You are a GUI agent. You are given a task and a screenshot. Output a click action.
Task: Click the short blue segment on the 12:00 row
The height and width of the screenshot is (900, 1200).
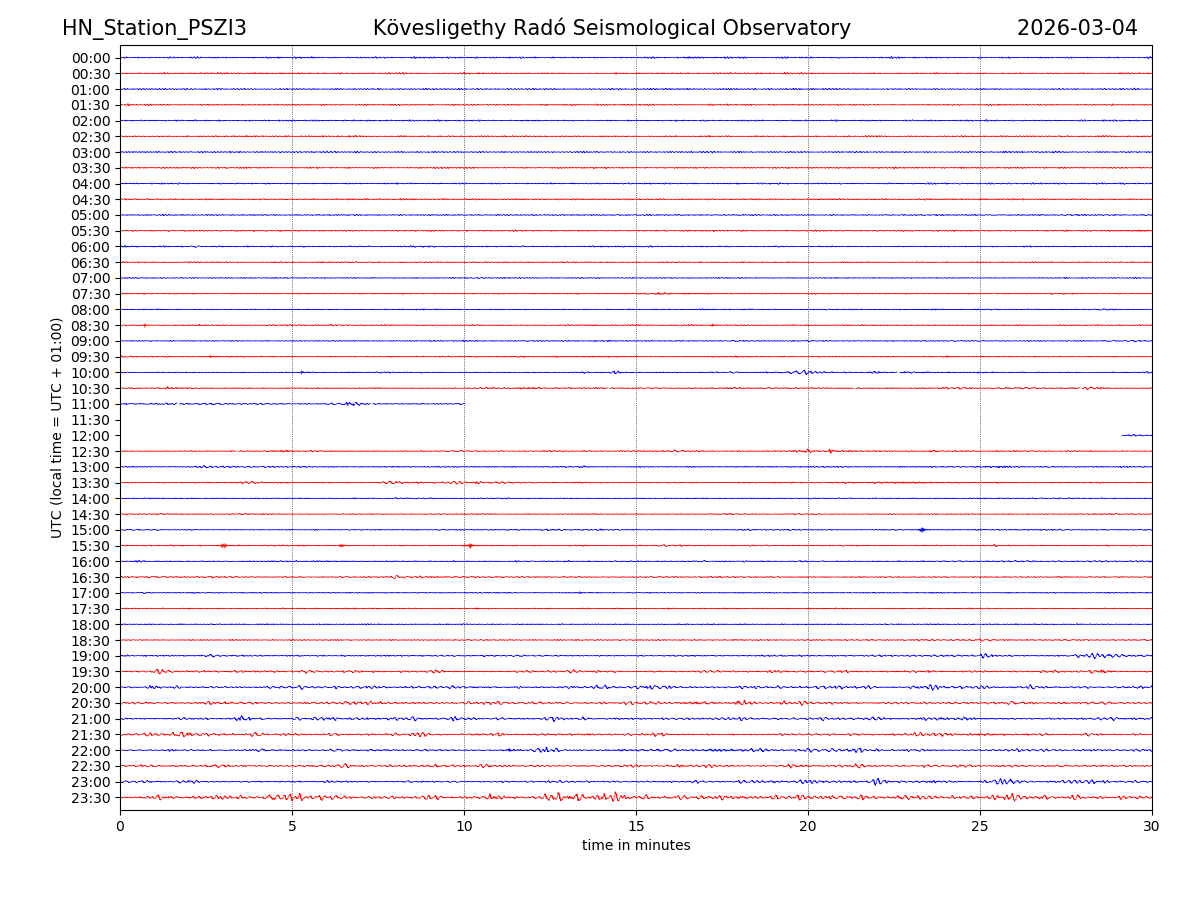coord(1137,435)
